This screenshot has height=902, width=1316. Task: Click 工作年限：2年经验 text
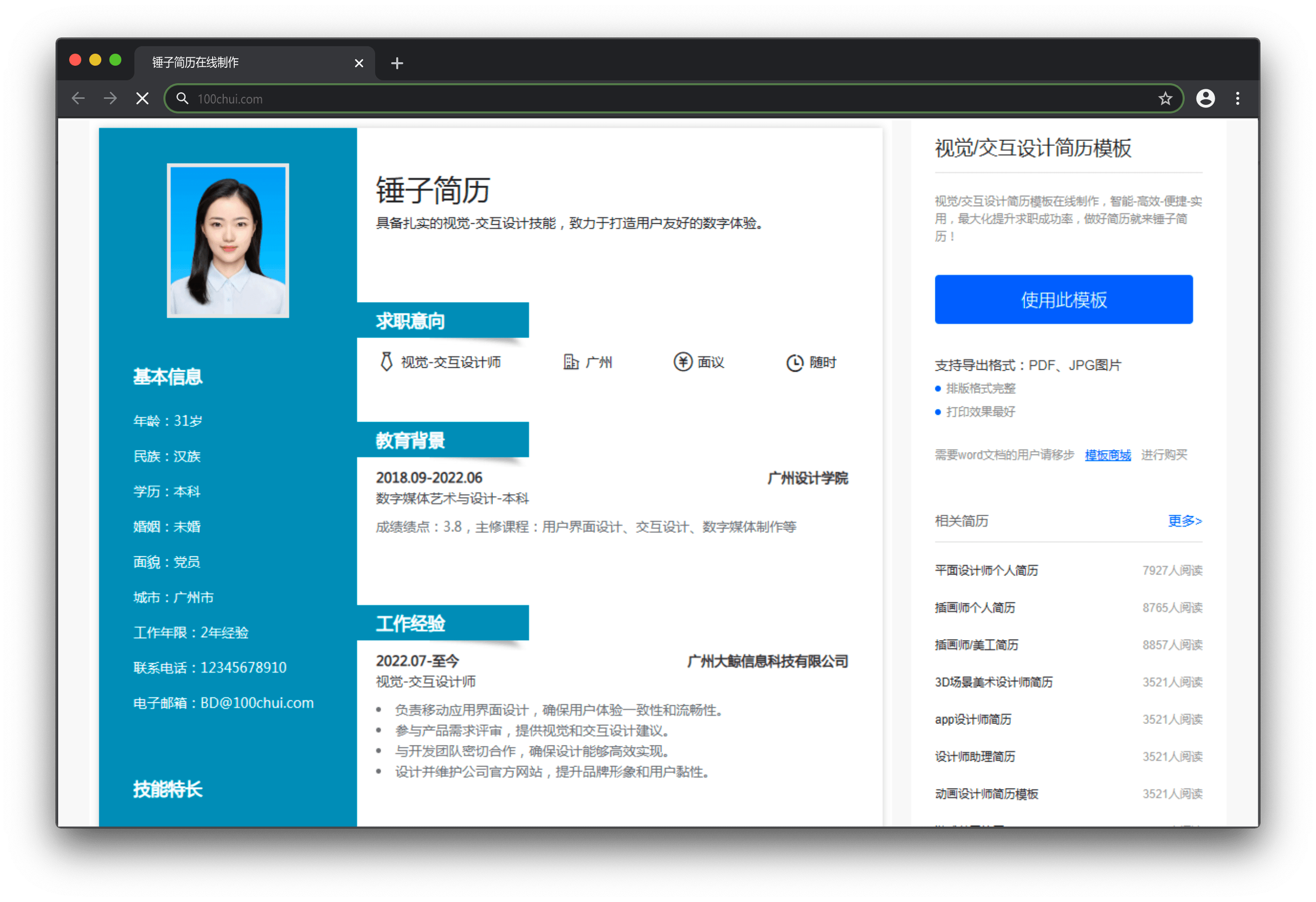[191, 632]
